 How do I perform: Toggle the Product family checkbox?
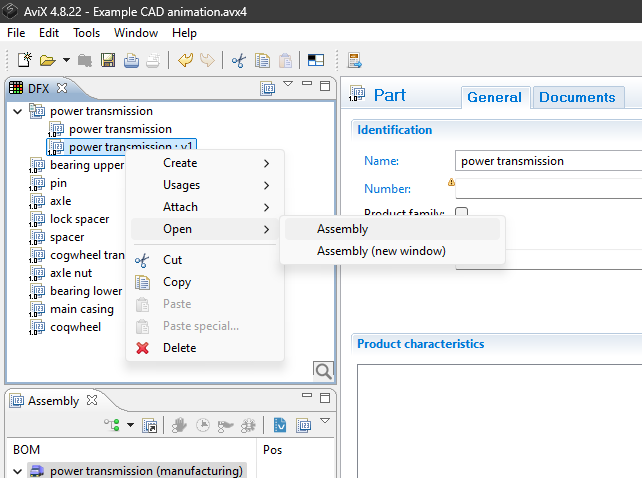click(462, 213)
